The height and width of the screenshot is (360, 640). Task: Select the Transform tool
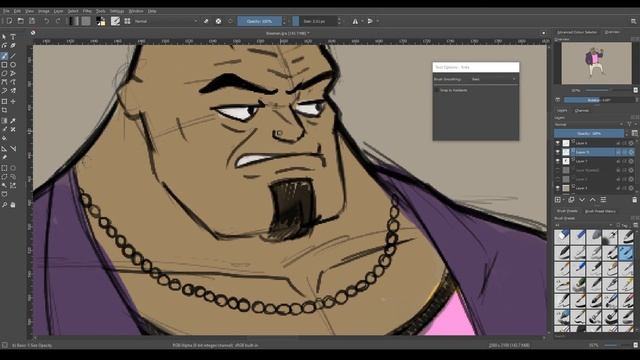4,101
